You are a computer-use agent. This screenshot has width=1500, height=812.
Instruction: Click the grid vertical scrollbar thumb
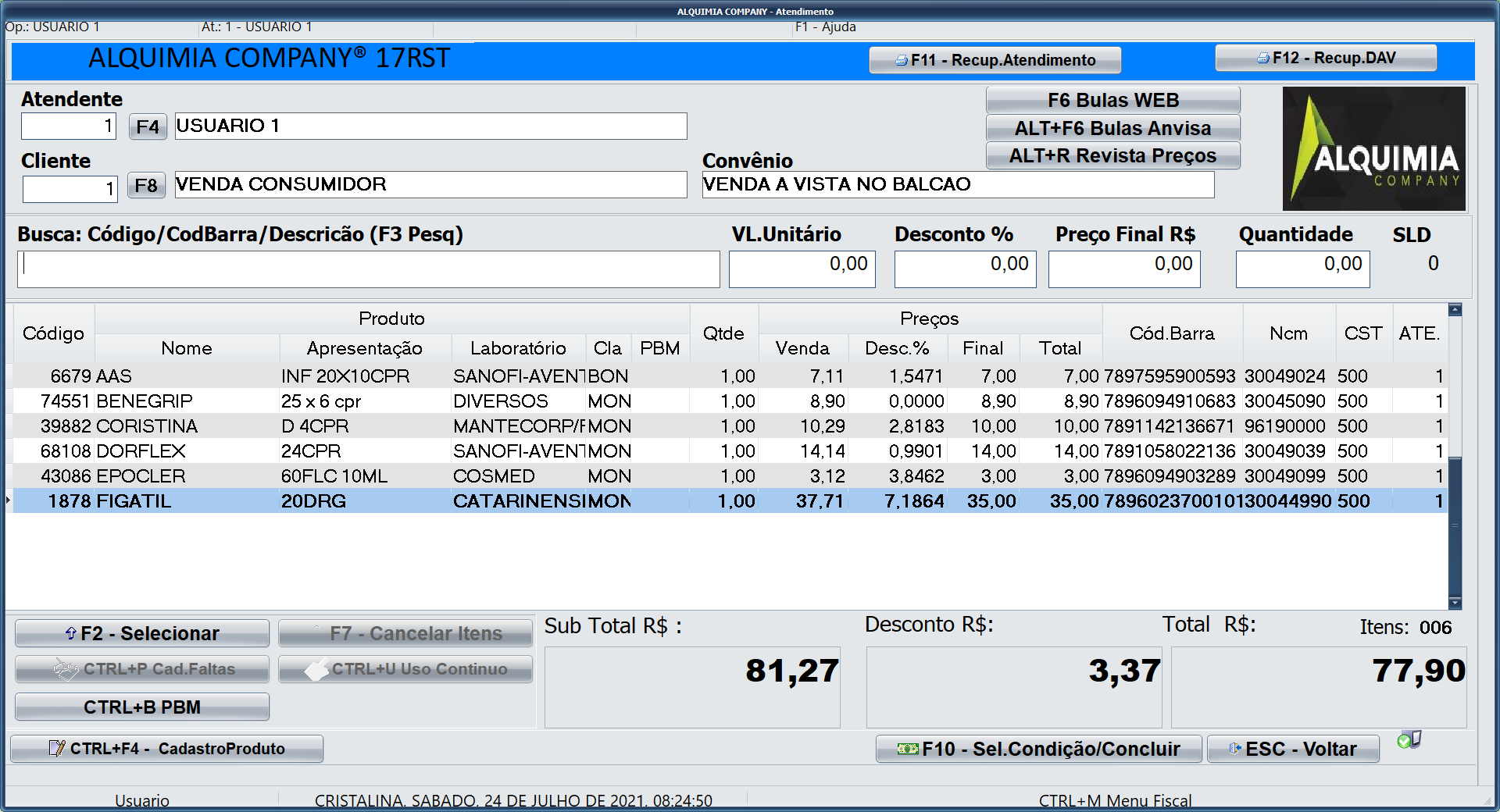(1455, 527)
